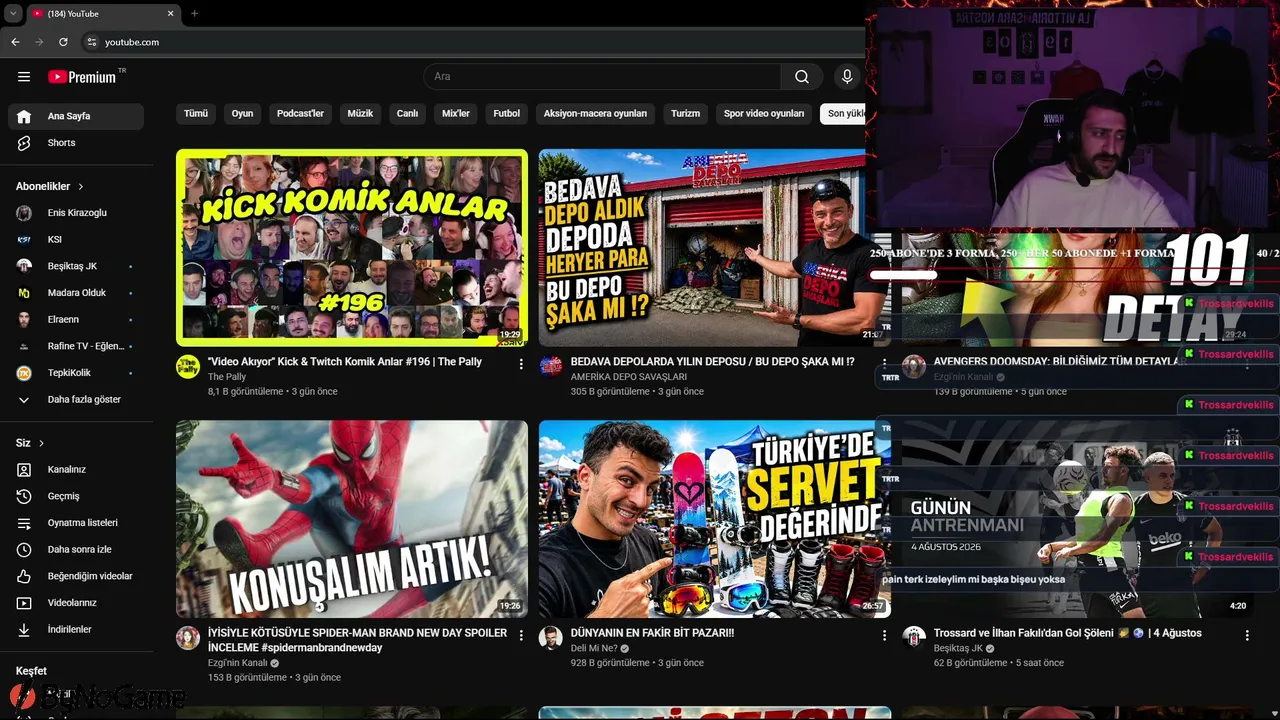
Task: Select the Müzik filter chip
Action: pyautogui.click(x=360, y=114)
